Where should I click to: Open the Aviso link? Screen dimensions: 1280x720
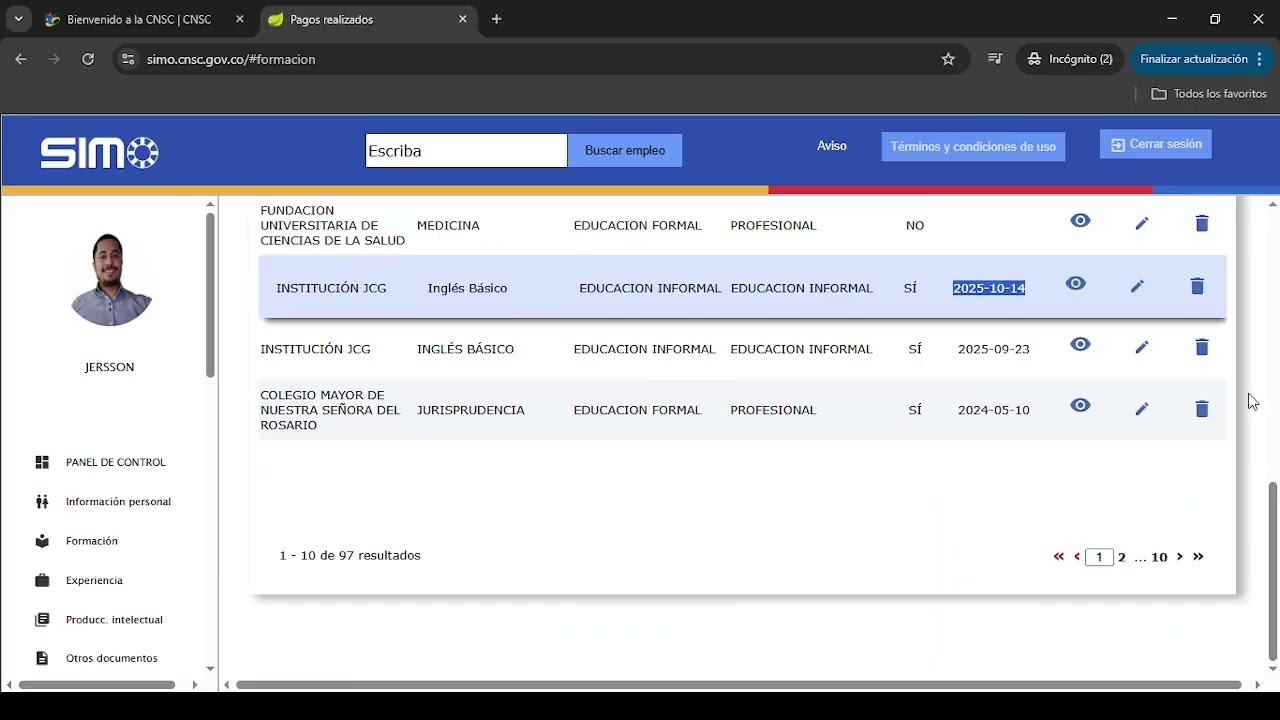[832, 146]
